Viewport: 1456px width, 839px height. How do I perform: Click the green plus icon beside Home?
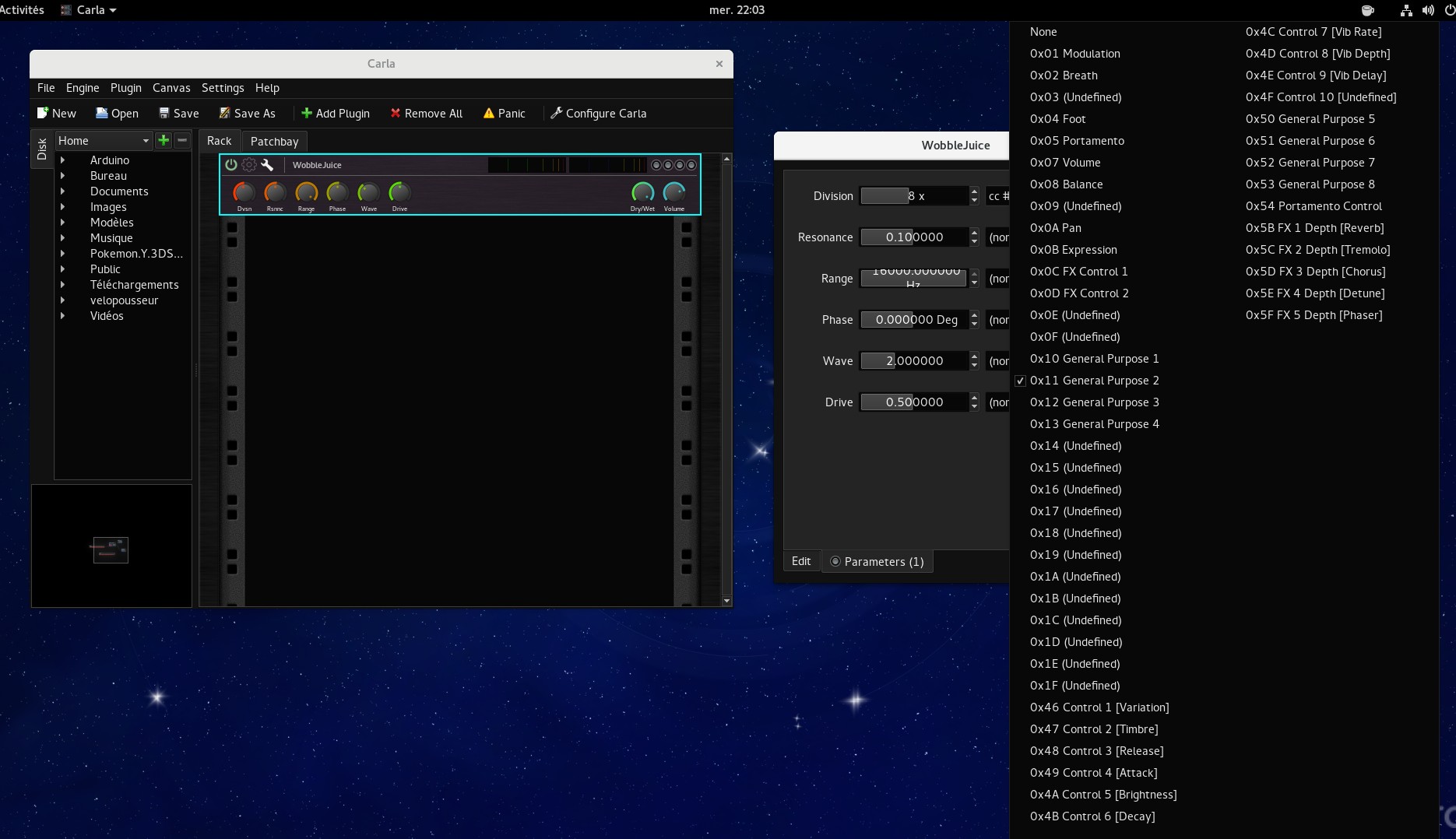[x=164, y=140]
